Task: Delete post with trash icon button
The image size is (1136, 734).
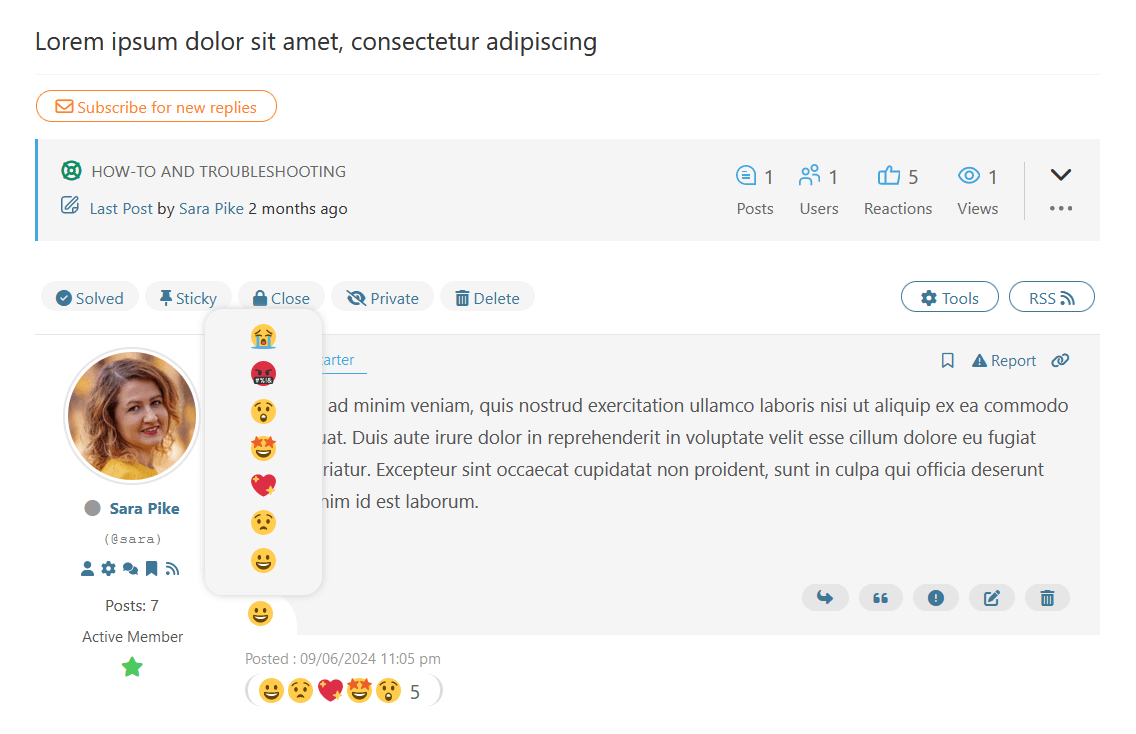Action: pos(1047,598)
